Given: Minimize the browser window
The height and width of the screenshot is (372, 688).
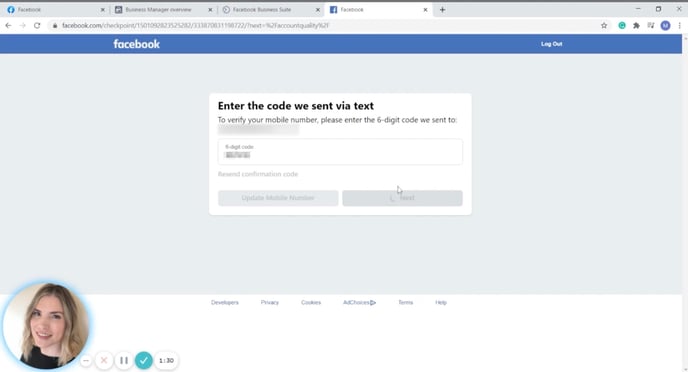Looking at the screenshot, I should [638, 9].
